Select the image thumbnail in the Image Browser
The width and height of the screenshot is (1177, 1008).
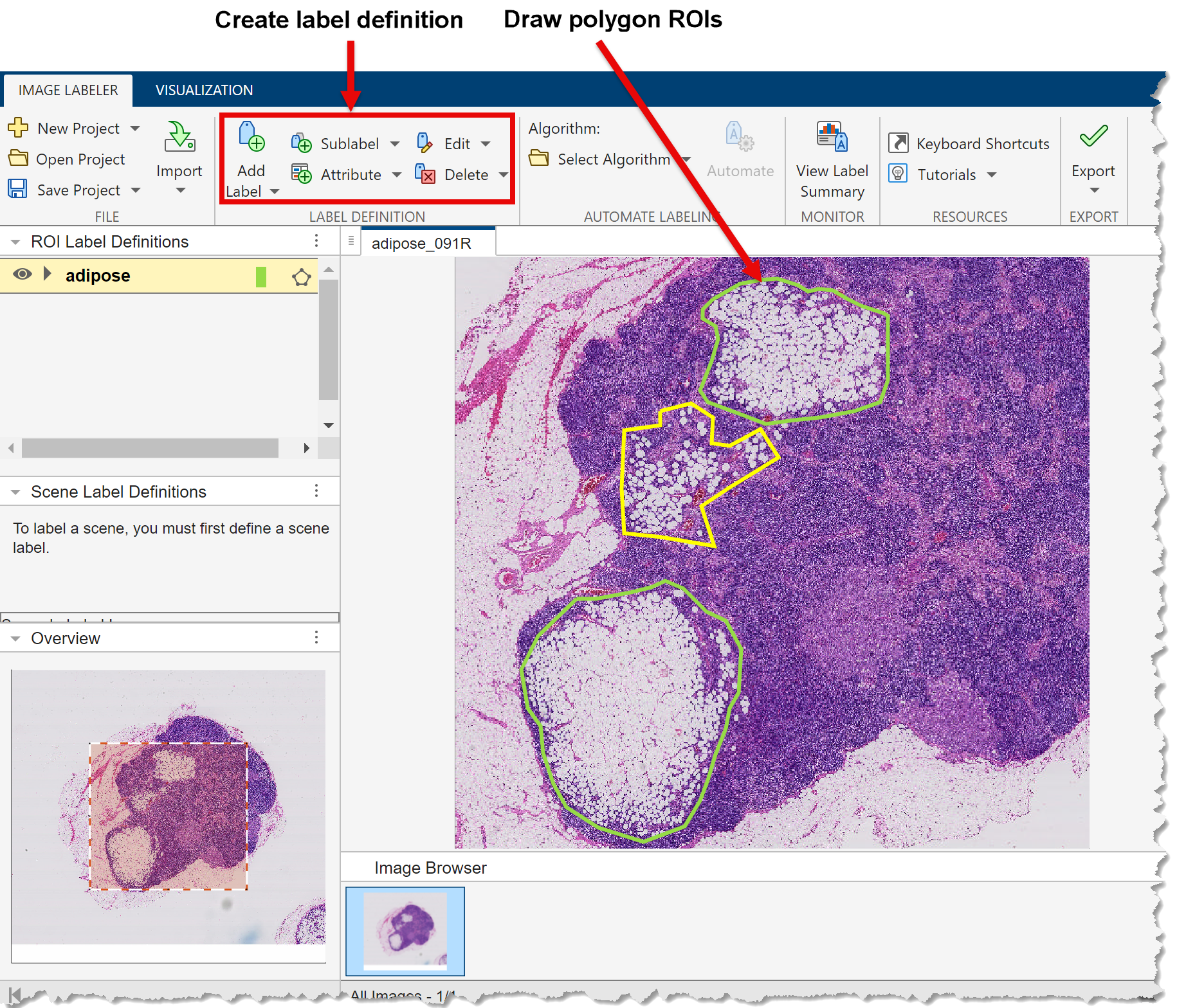click(405, 932)
